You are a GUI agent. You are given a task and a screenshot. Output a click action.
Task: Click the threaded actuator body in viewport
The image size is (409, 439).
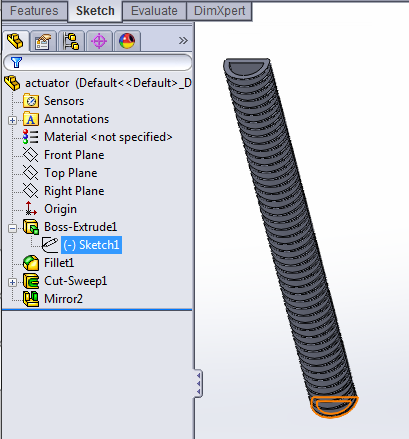[x=289, y=233]
